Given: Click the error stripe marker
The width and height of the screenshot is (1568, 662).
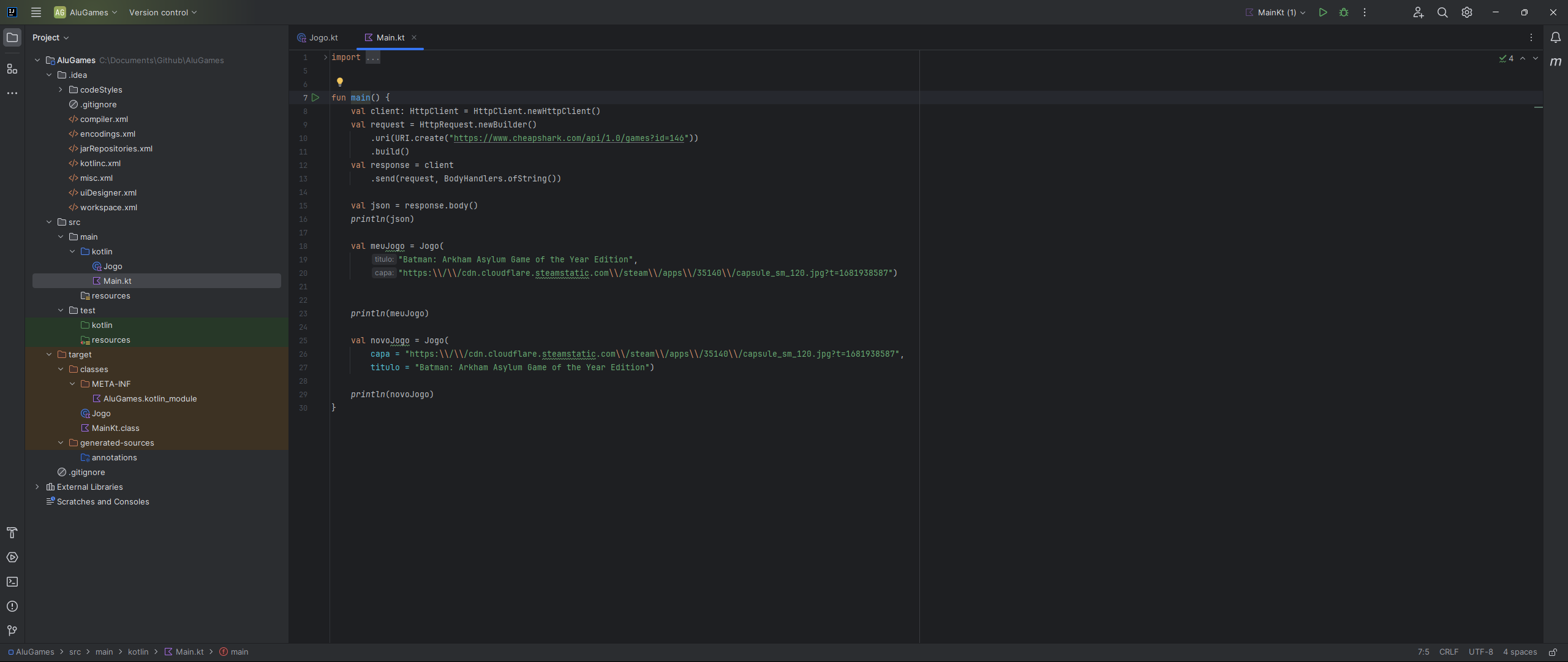Looking at the screenshot, I should coord(1538,107).
